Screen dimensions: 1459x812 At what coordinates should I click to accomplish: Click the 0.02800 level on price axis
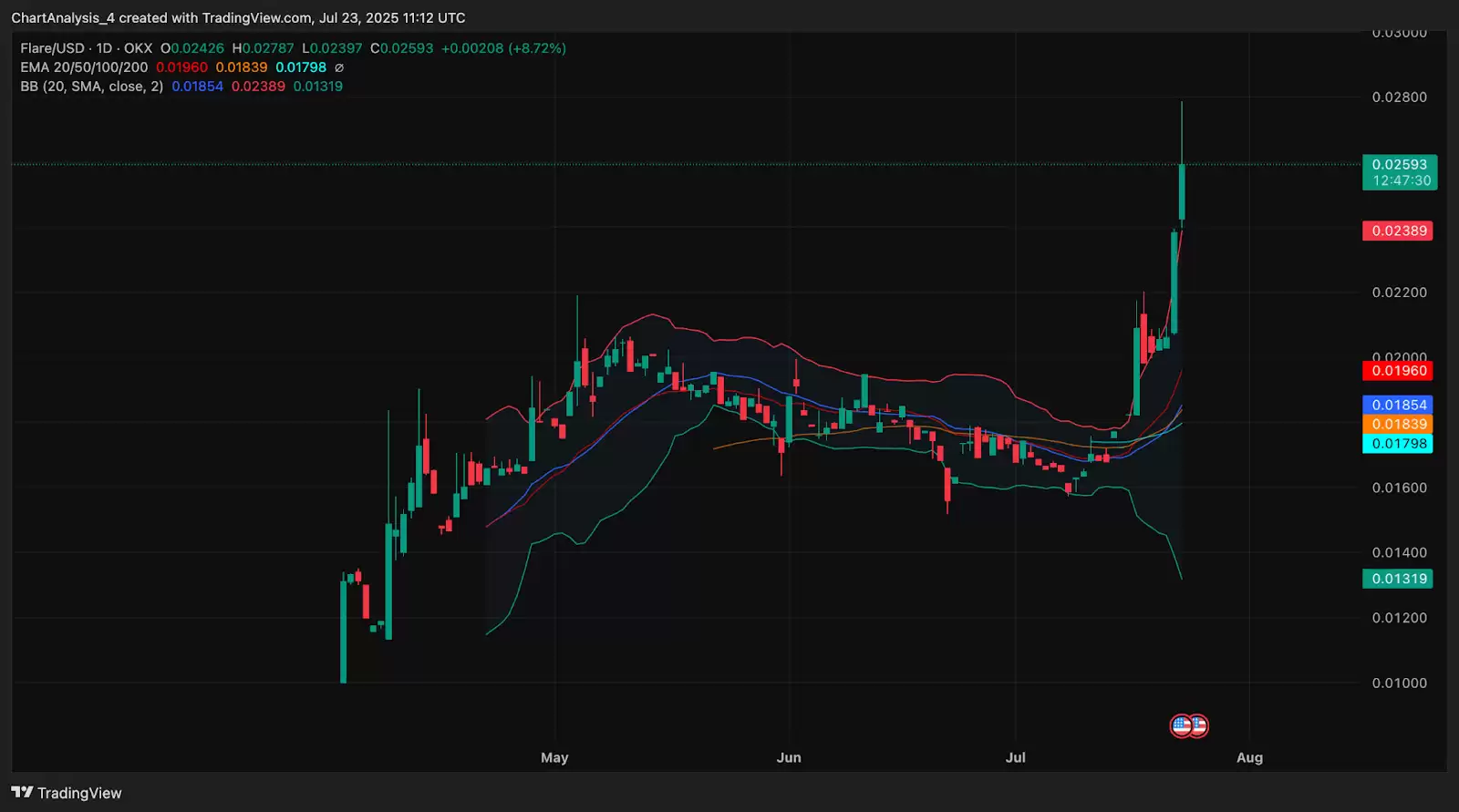1399,98
